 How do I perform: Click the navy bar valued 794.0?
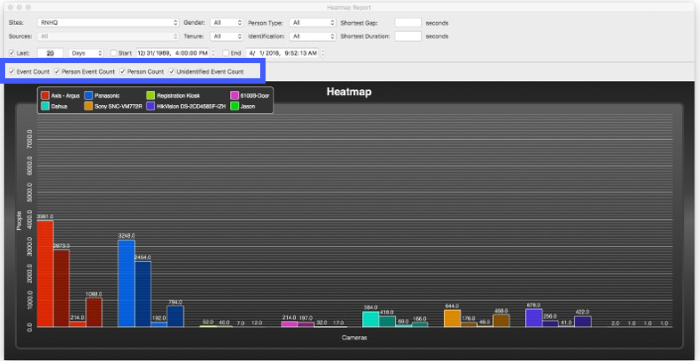pos(175,316)
